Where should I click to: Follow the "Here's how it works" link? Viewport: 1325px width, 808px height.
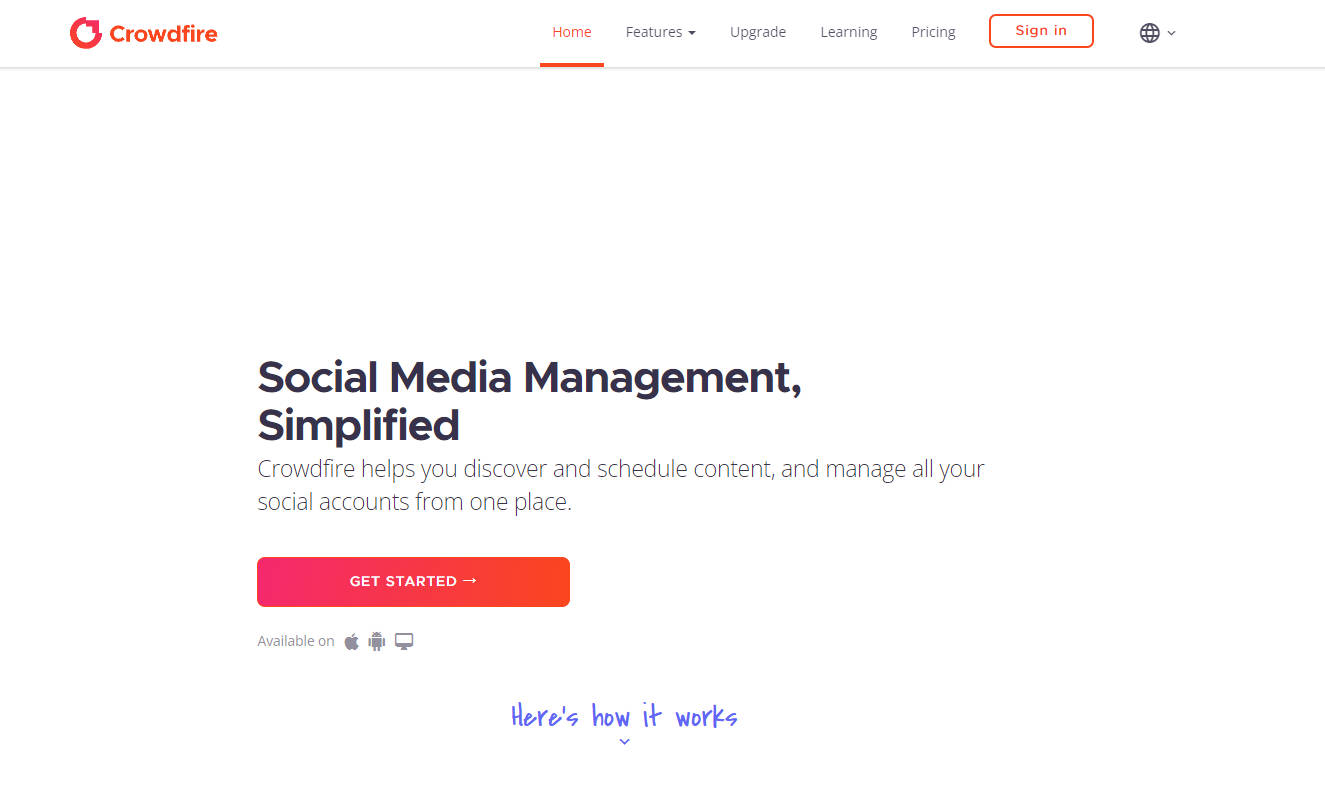tap(624, 716)
